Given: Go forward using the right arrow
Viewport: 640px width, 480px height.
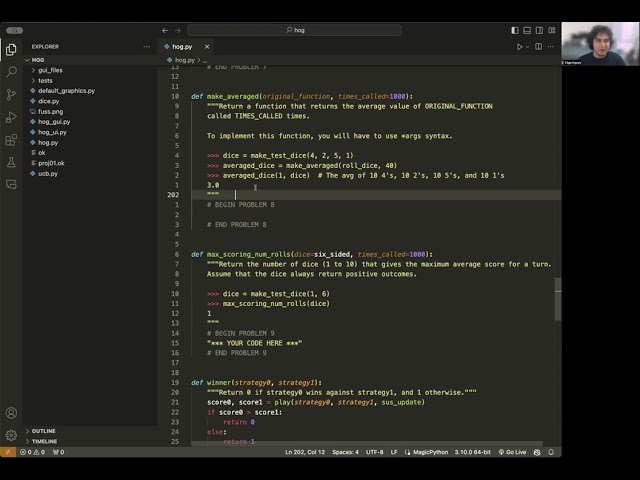Looking at the screenshot, I should [178, 30].
